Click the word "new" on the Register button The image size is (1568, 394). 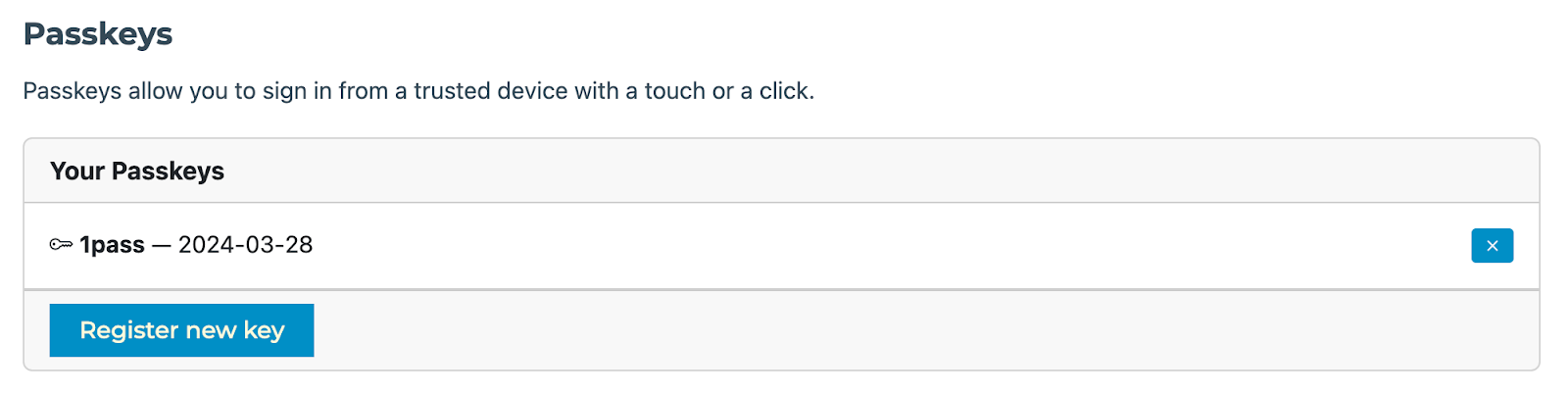(x=215, y=330)
